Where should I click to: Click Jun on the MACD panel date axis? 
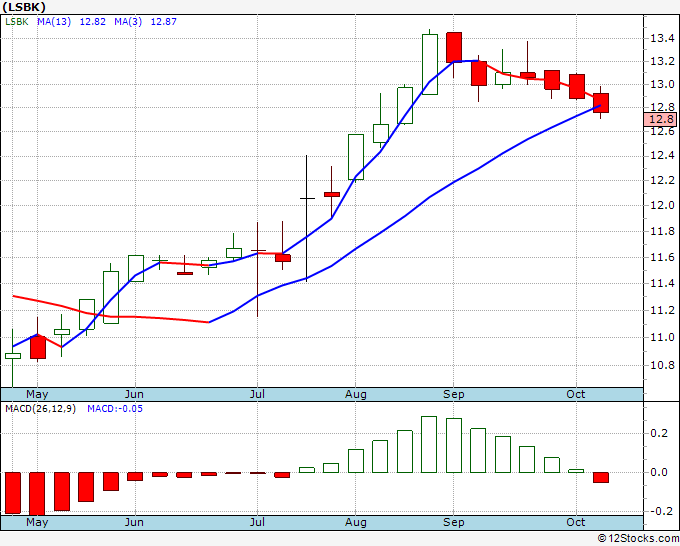point(134,522)
